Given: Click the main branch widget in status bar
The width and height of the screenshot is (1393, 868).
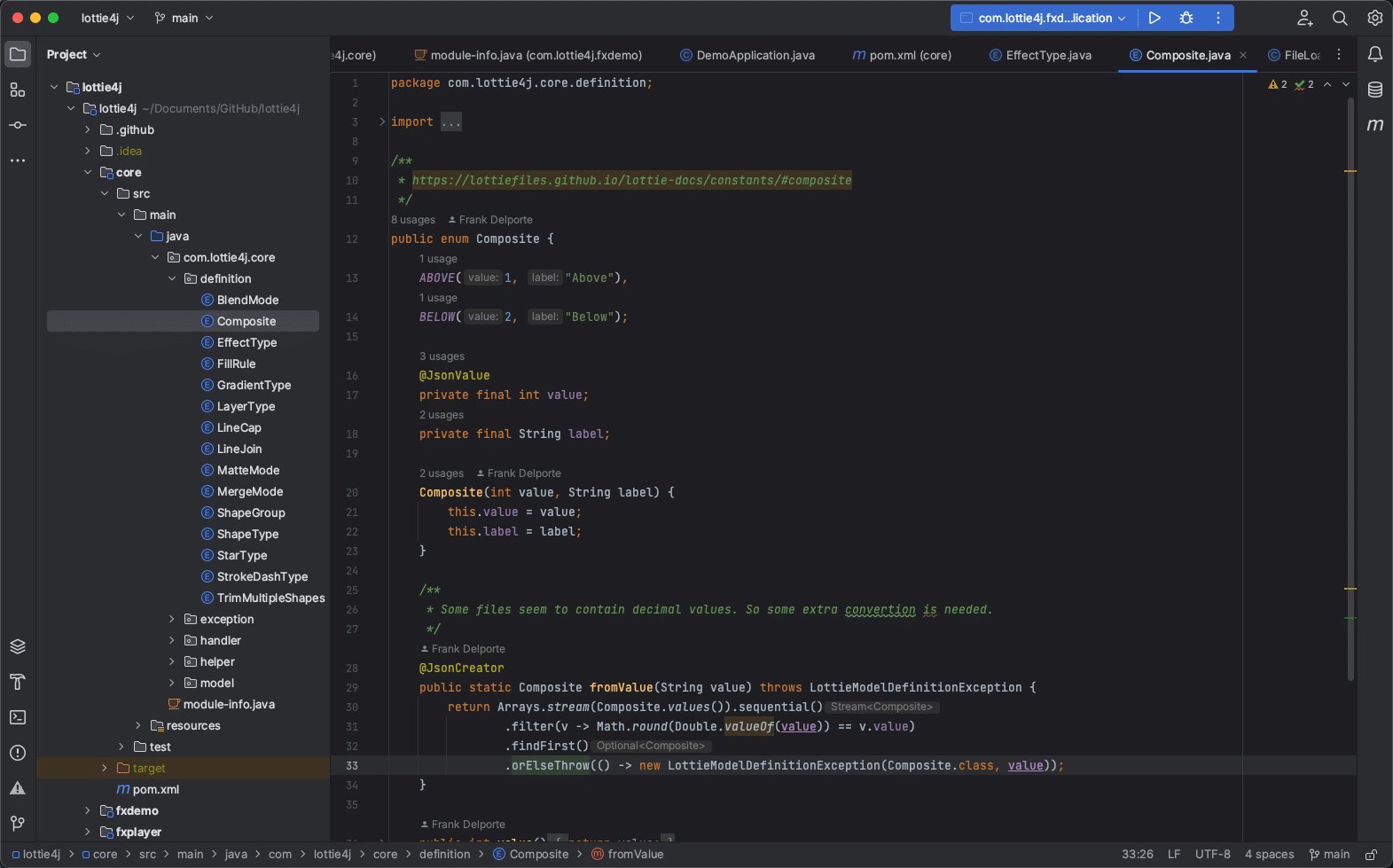Looking at the screenshot, I should click(1329, 855).
